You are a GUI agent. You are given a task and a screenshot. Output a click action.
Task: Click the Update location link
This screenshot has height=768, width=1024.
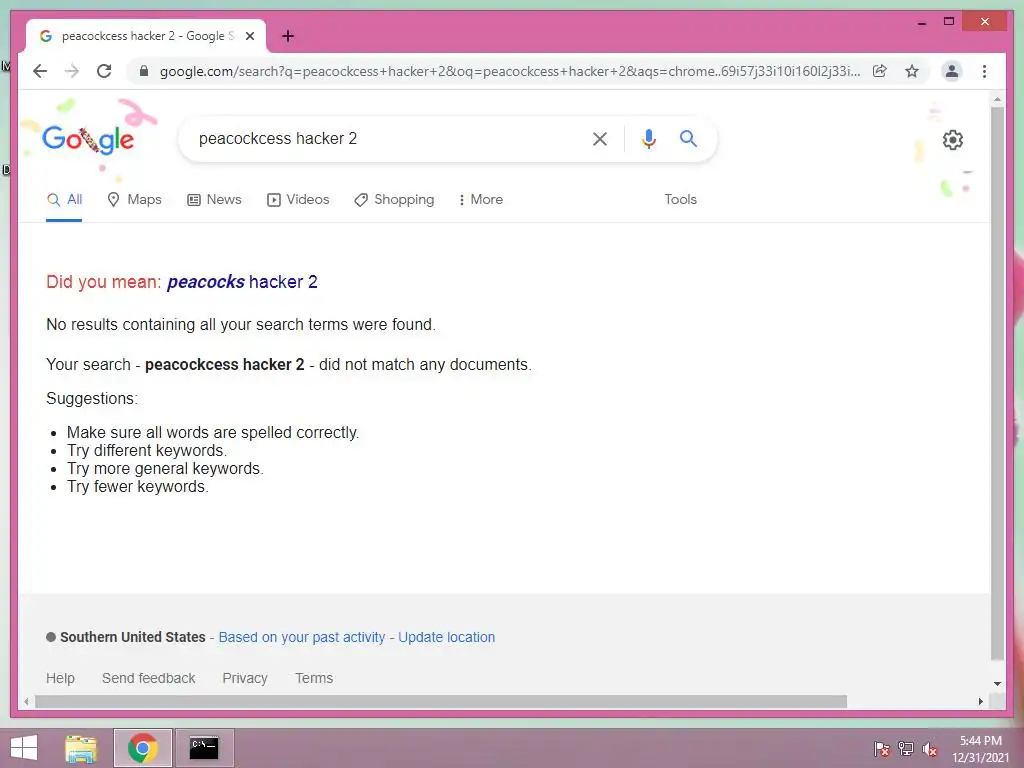447,637
